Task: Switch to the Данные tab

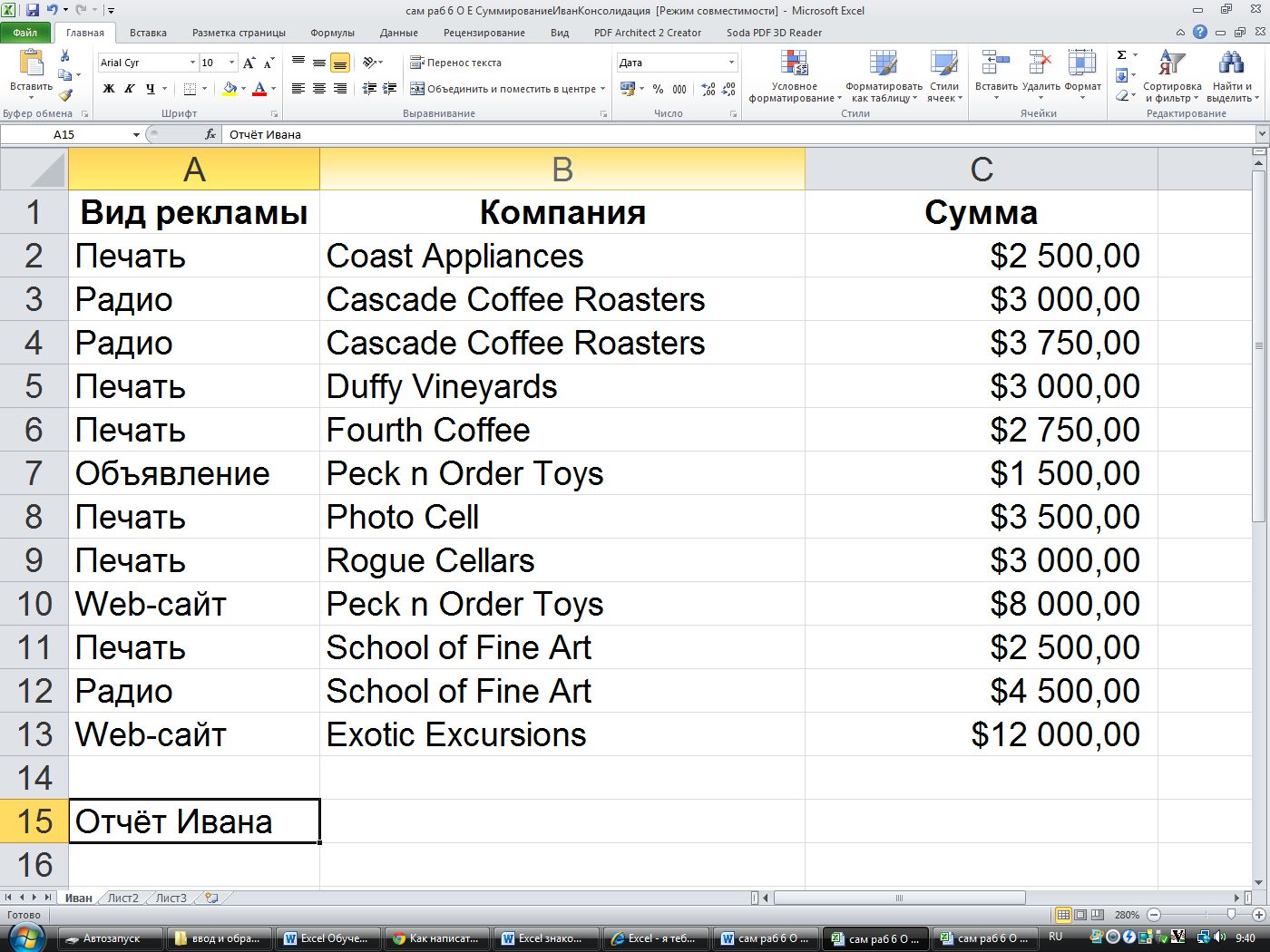Action: [x=399, y=33]
